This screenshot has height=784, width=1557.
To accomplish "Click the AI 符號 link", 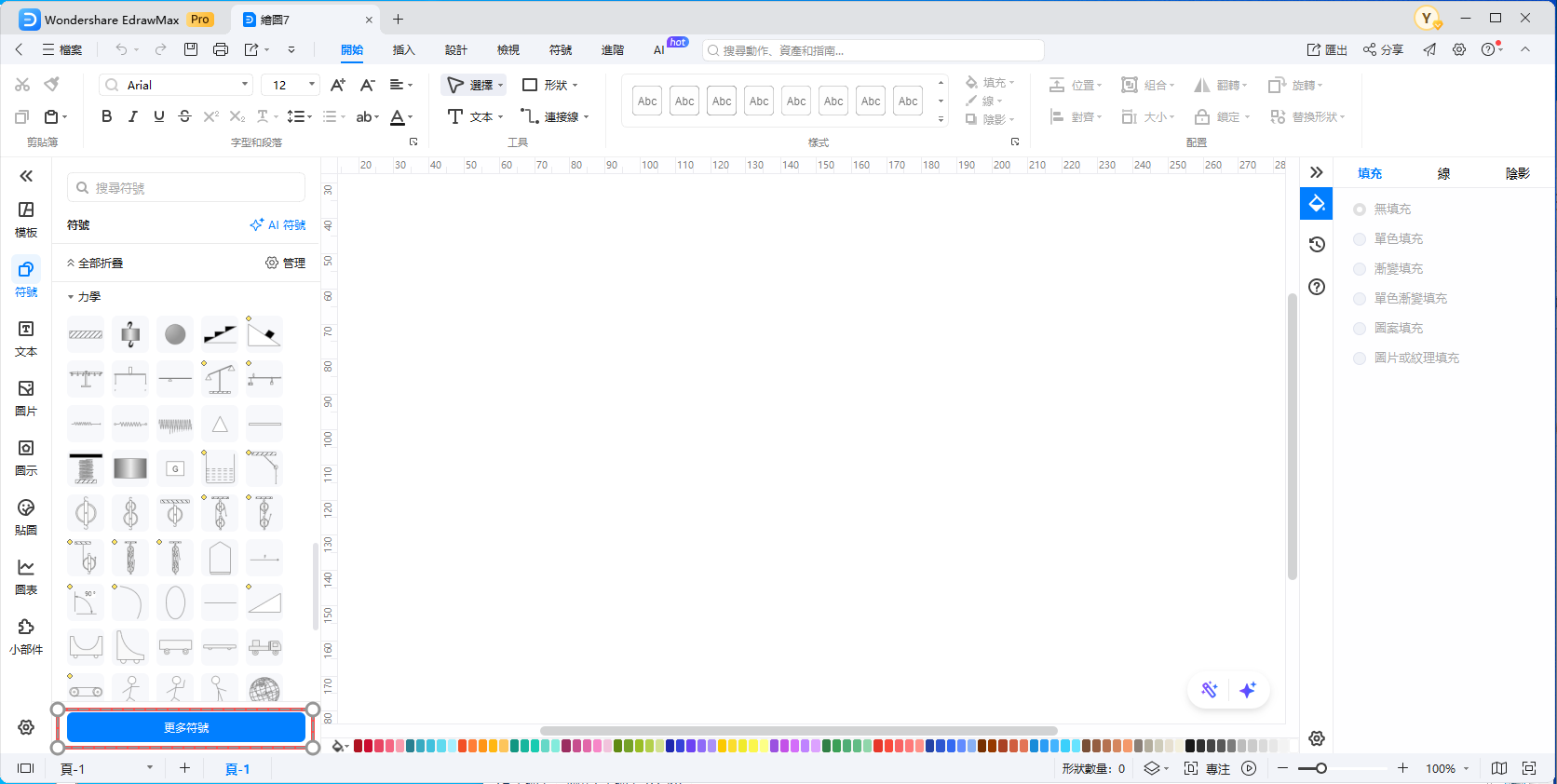I will 278,225.
